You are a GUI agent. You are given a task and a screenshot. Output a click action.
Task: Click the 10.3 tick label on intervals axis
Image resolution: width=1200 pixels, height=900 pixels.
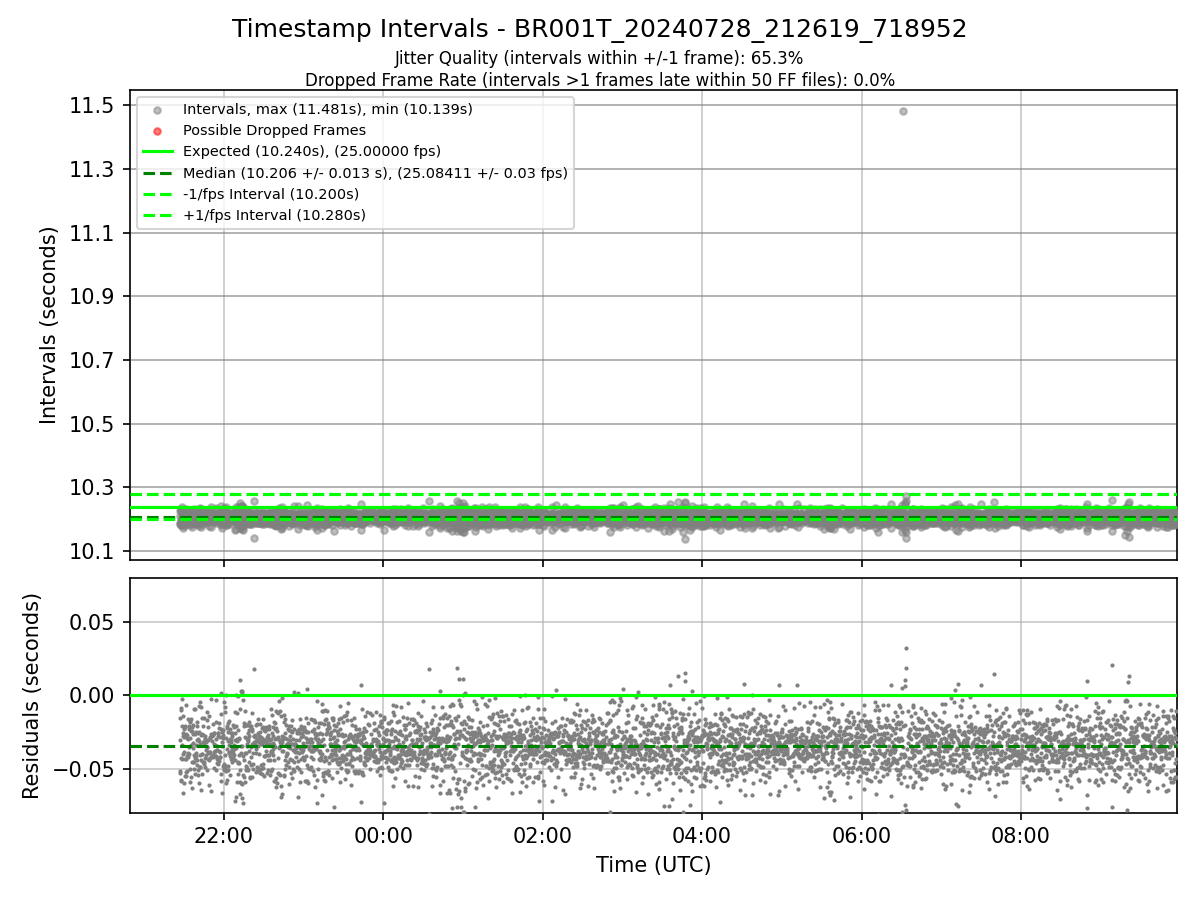tap(92, 488)
